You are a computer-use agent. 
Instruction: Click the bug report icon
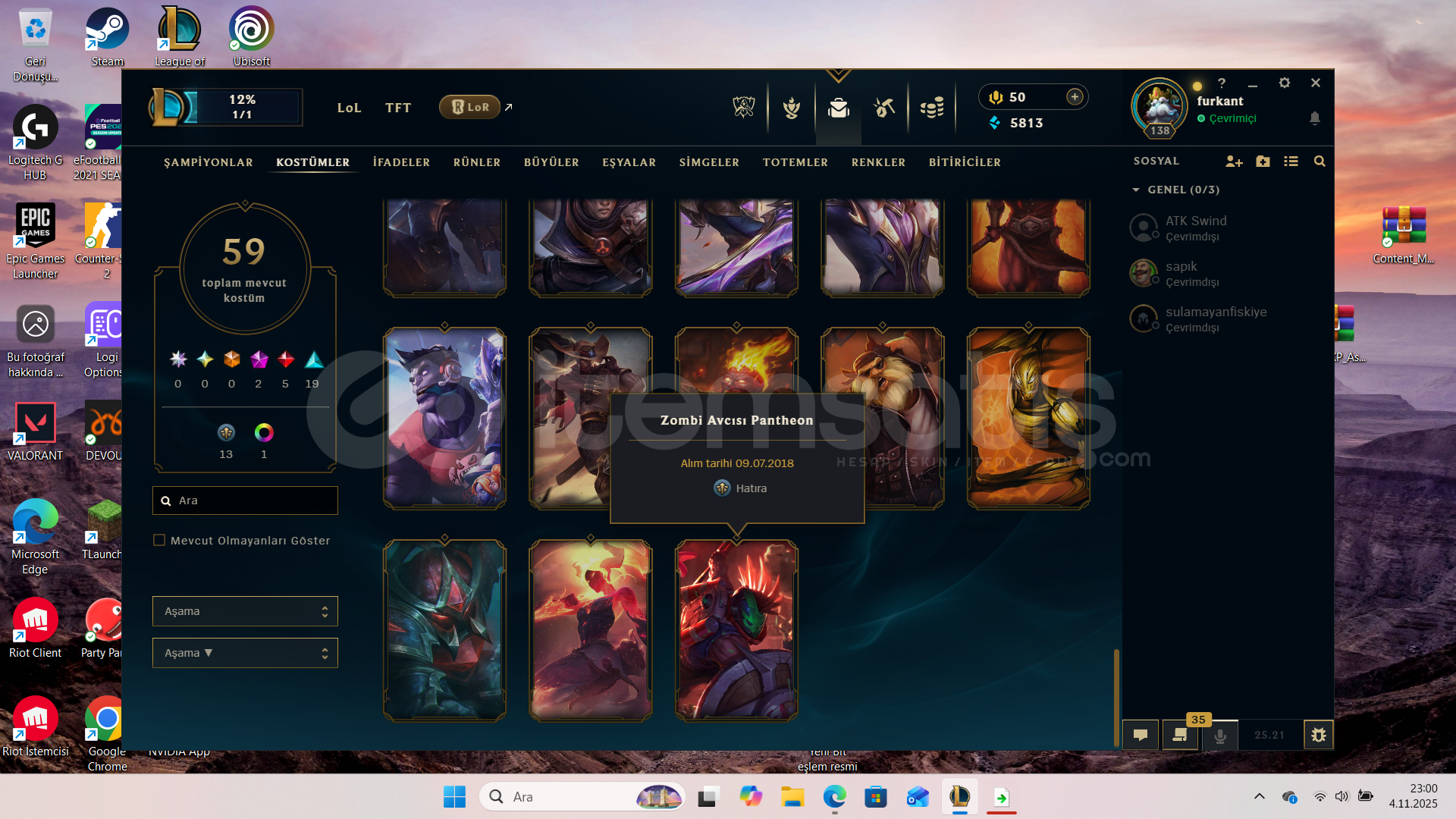(x=1318, y=735)
